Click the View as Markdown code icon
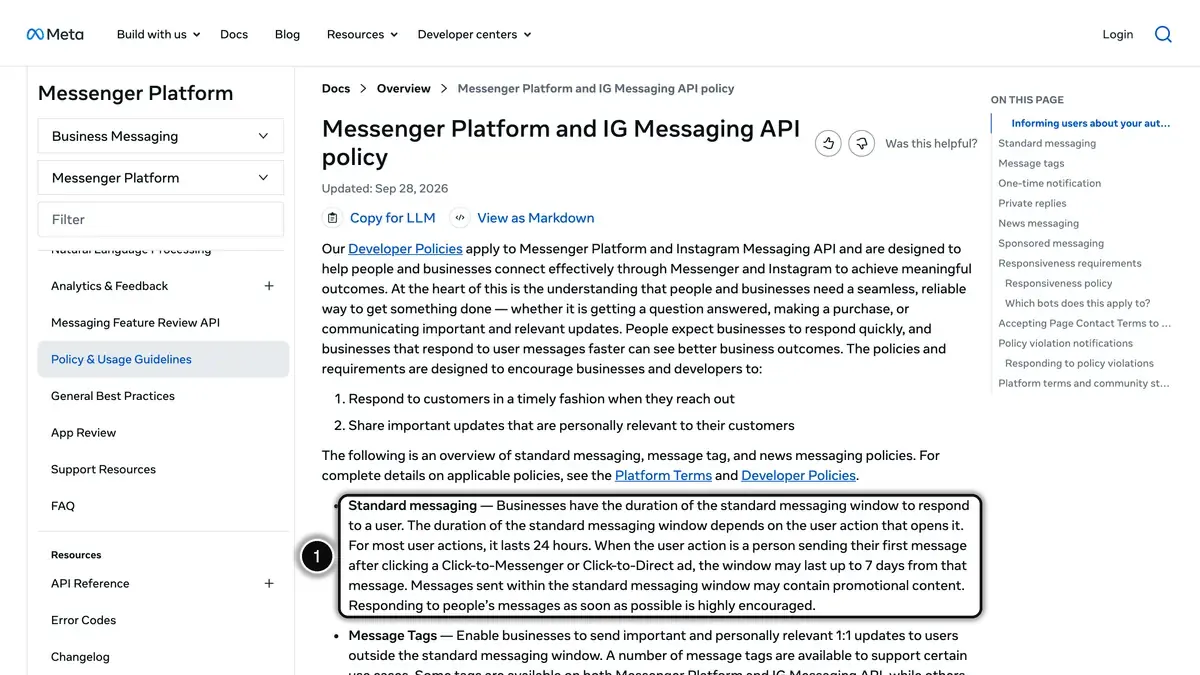 pos(460,218)
